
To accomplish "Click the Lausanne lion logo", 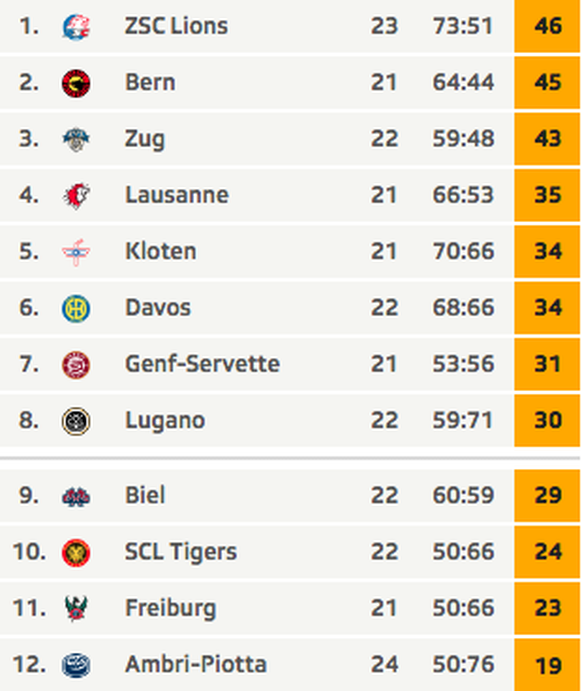I will (x=76, y=196).
